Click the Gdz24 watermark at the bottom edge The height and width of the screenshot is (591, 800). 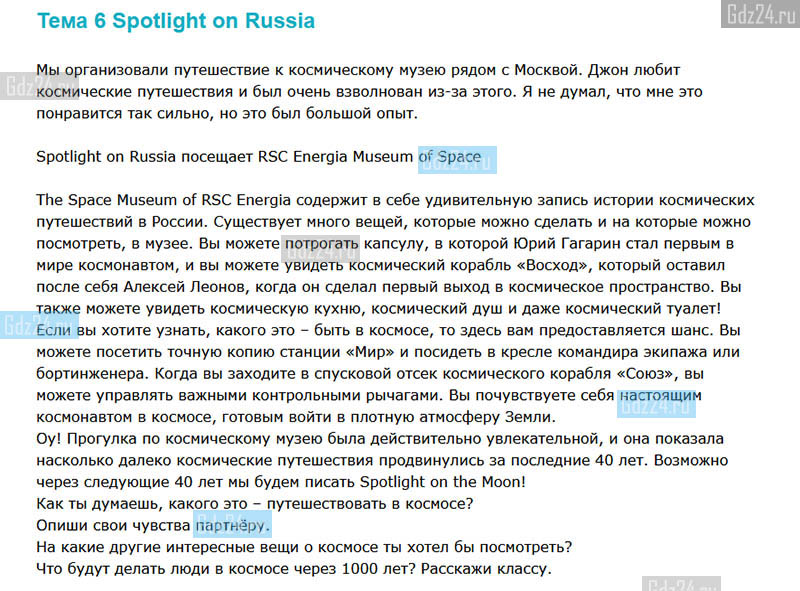(x=681, y=584)
